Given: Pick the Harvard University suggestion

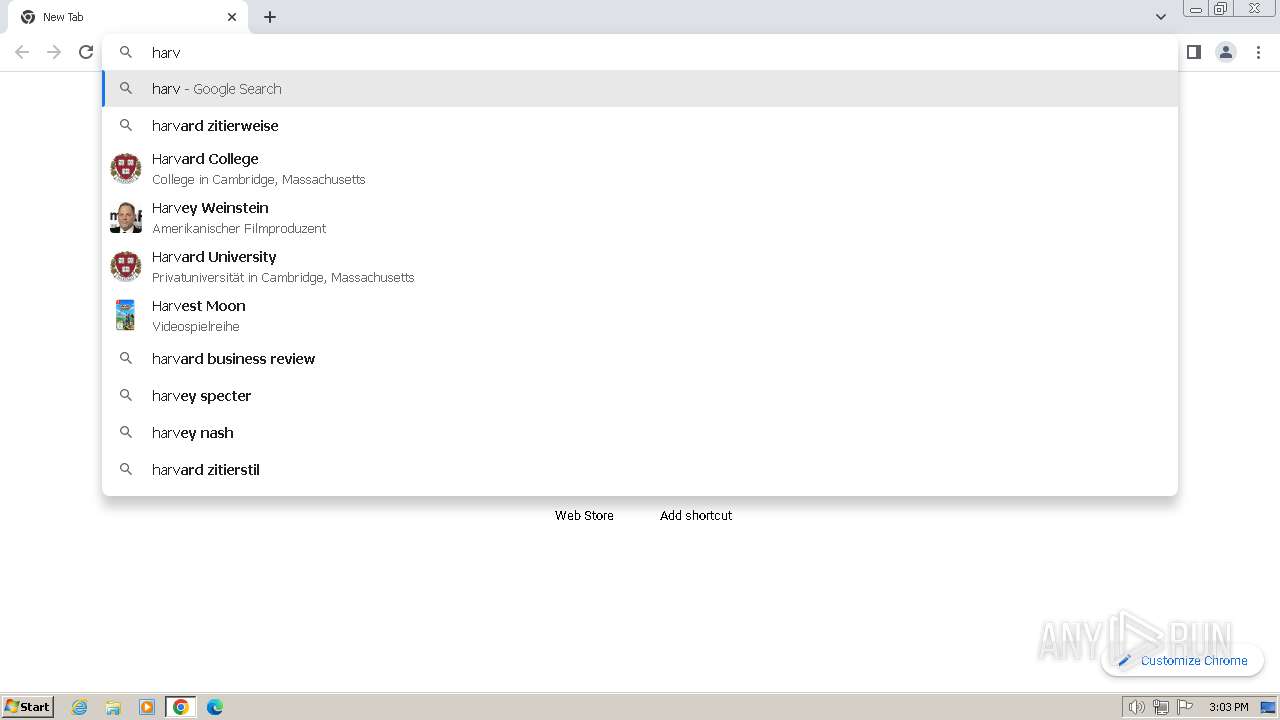Looking at the screenshot, I should tap(640, 266).
